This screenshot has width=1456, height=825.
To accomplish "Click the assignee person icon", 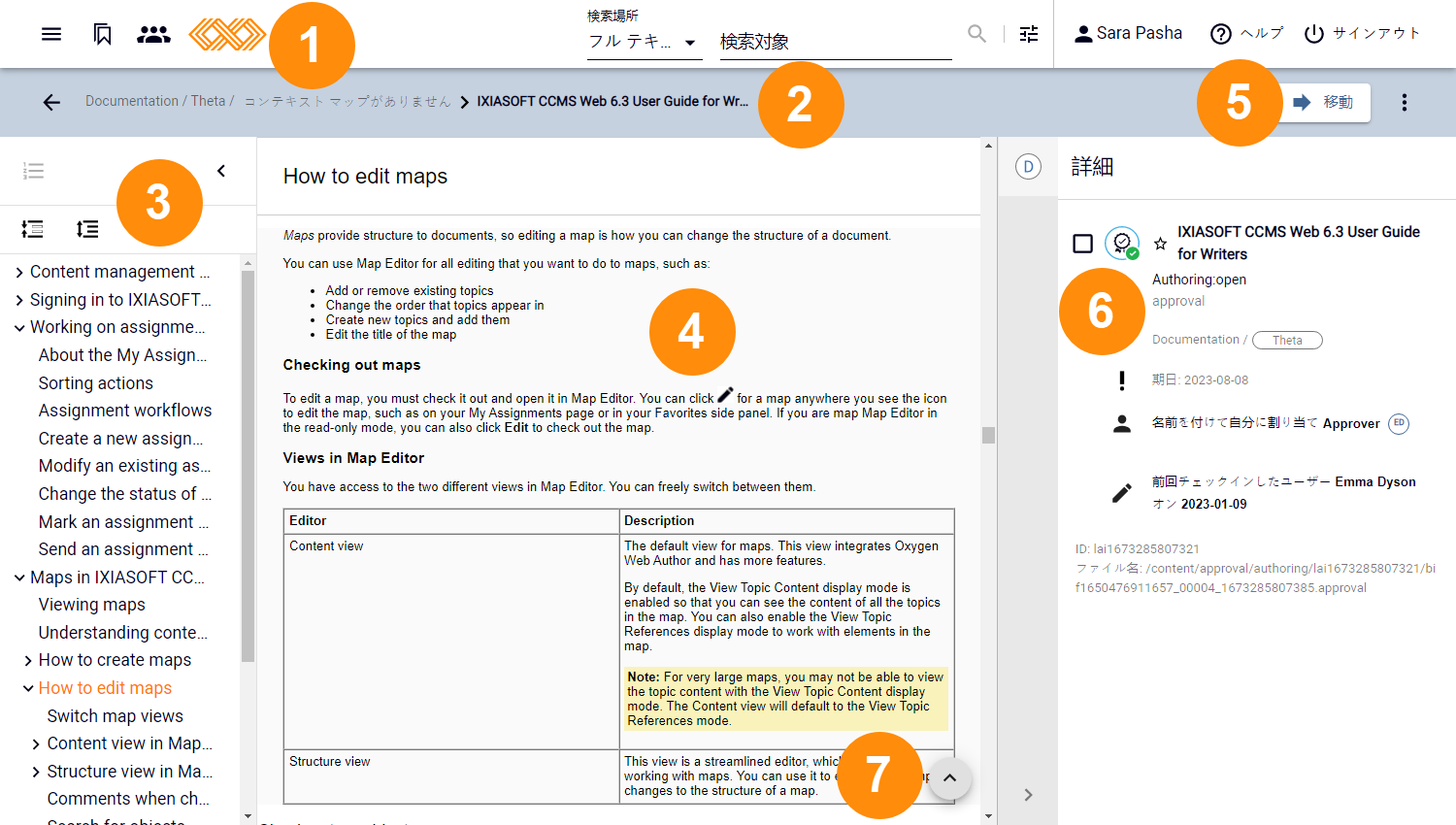I will pos(1122,423).
